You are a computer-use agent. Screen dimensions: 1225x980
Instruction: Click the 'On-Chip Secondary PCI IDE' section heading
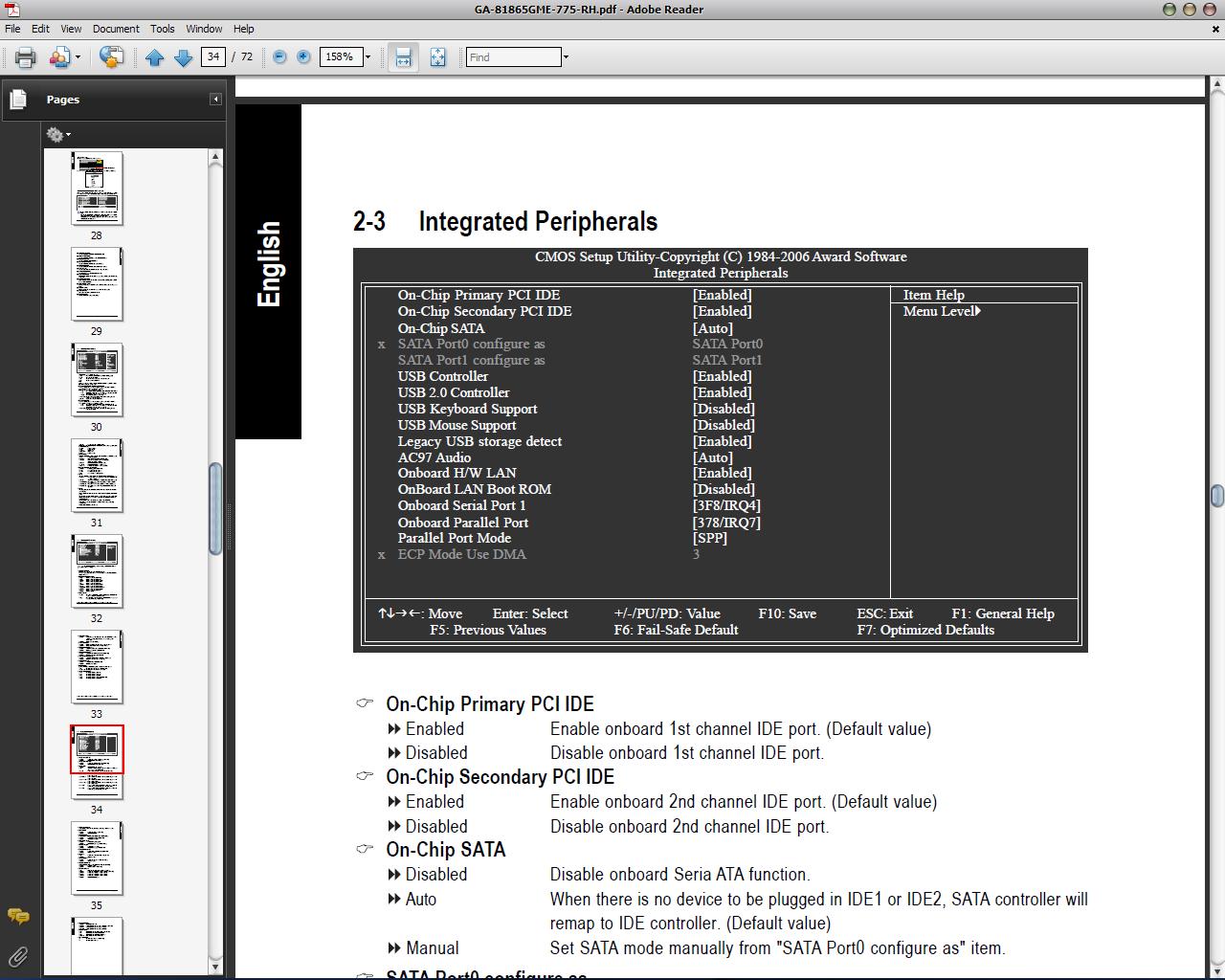click(x=500, y=776)
